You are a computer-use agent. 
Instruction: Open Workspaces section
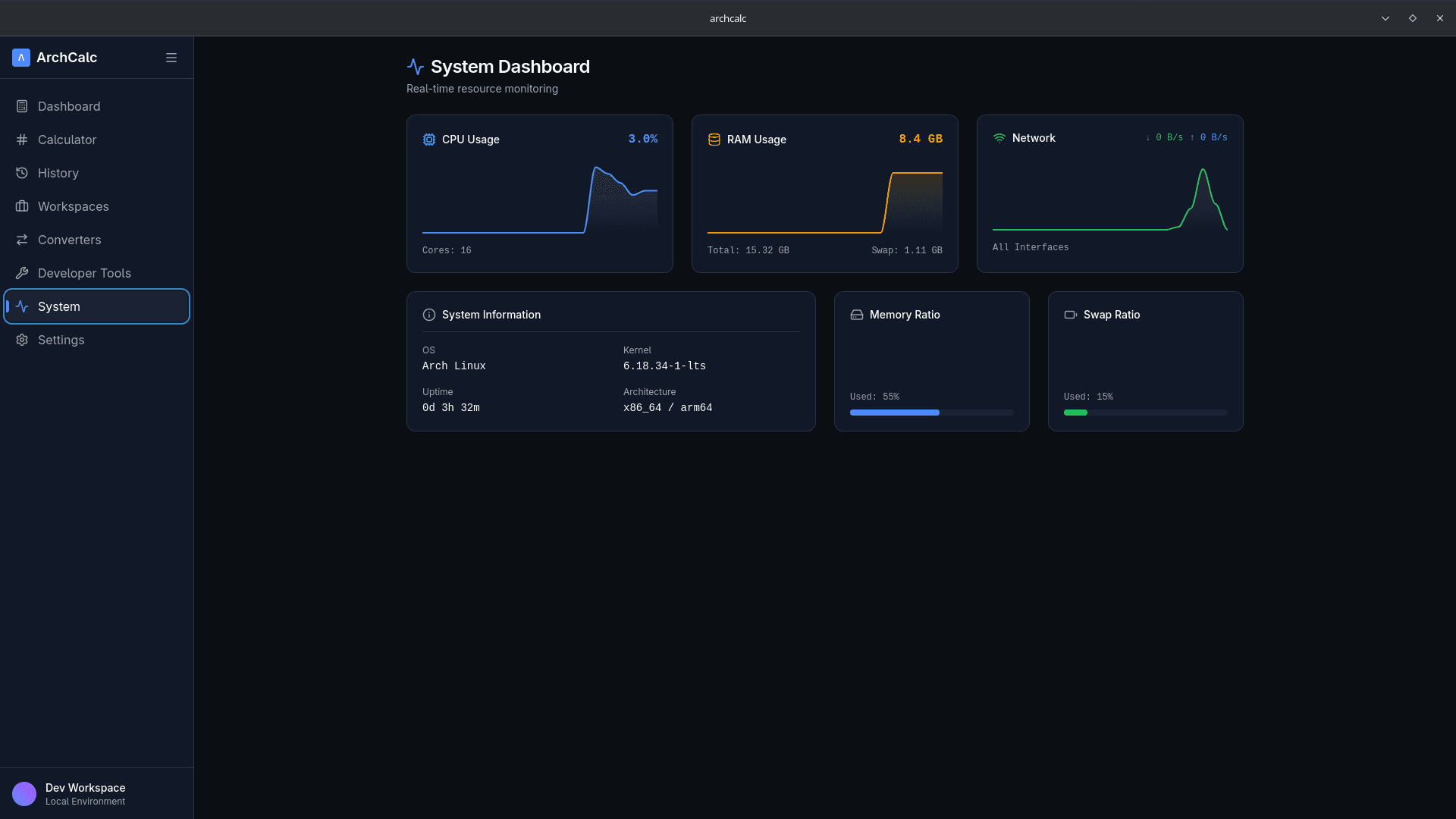[96, 206]
